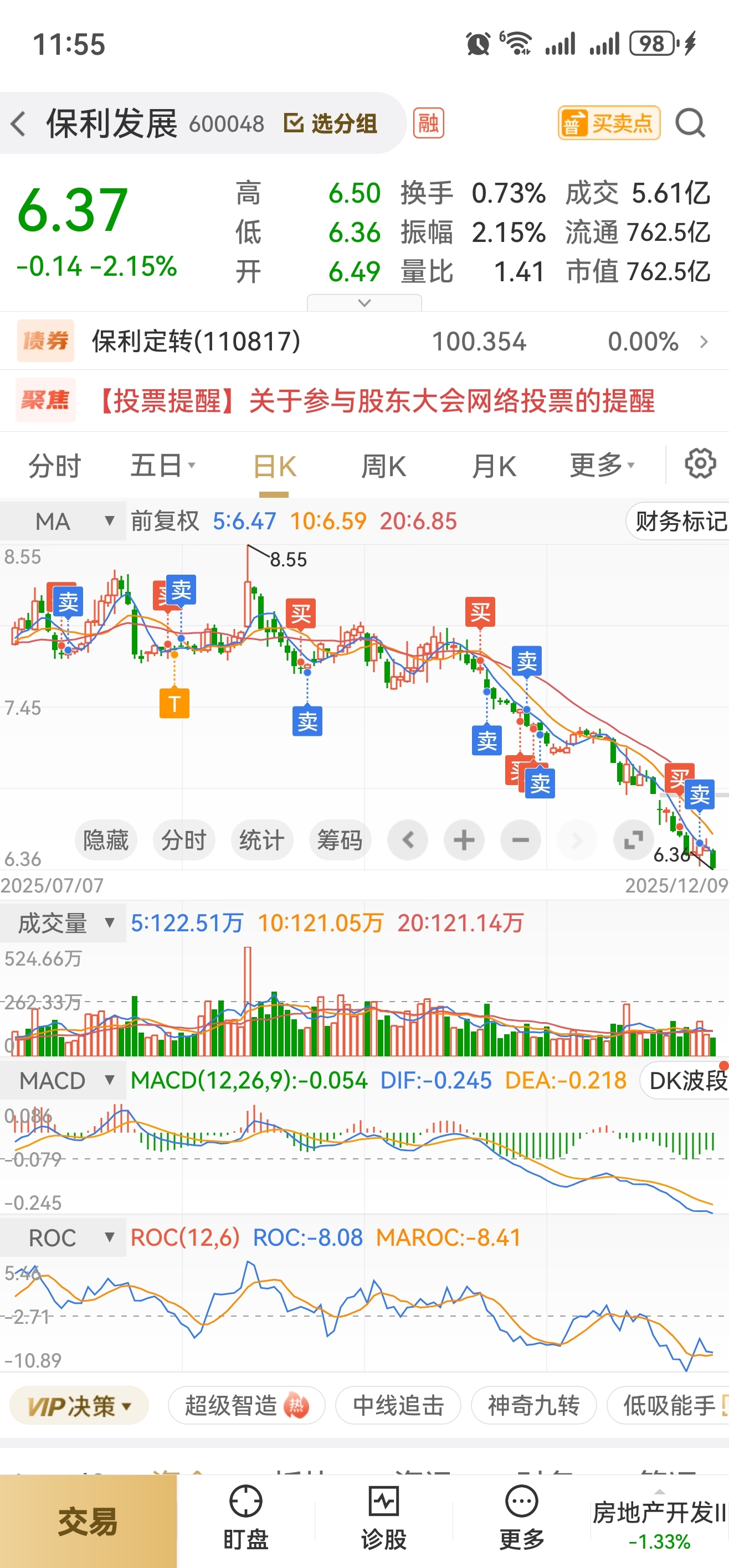This screenshot has height=1568, width=729.
Task: Expand the 更多 period dropdown
Action: [602, 466]
